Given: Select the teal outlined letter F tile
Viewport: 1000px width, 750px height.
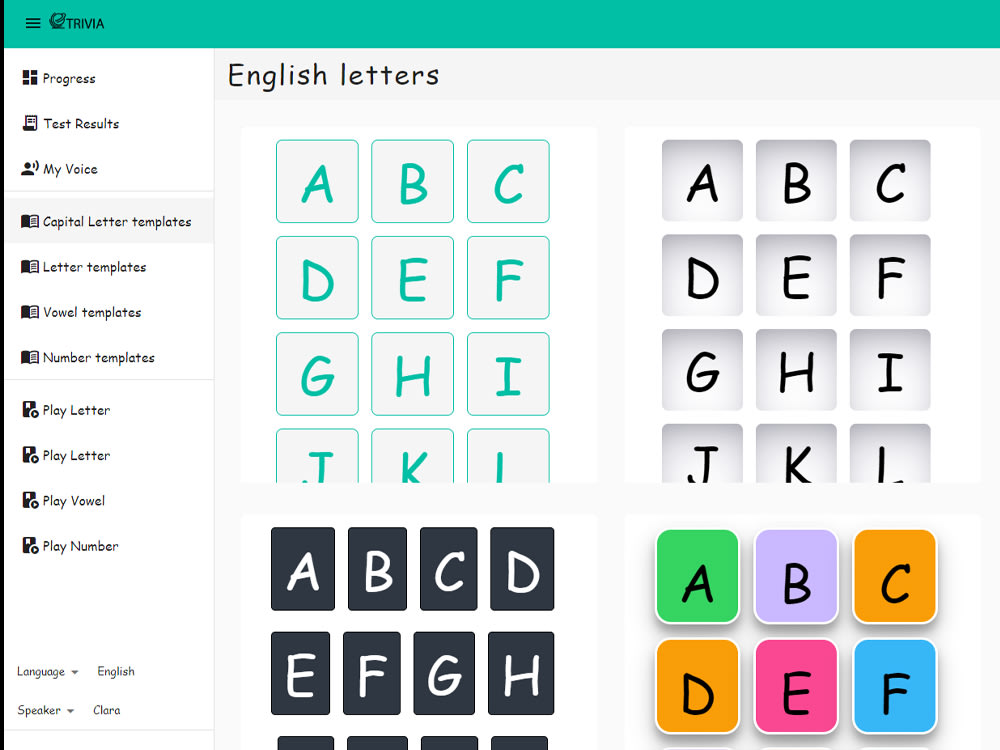Looking at the screenshot, I should pos(508,277).
